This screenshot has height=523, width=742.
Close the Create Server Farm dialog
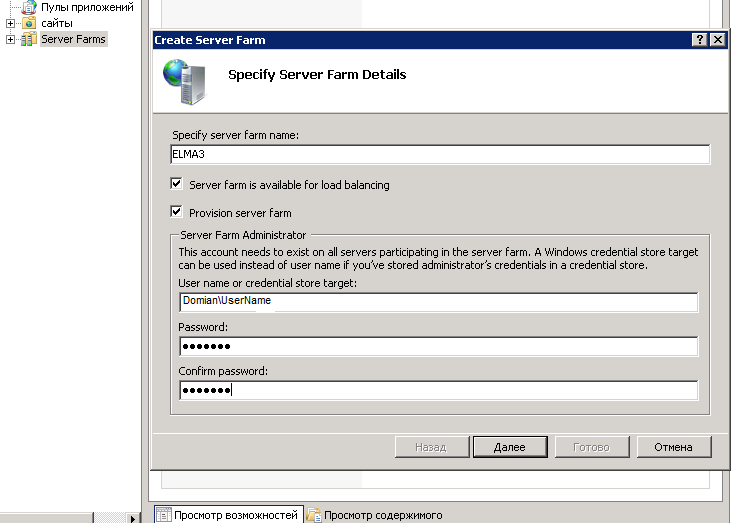(x=717, y=40)
